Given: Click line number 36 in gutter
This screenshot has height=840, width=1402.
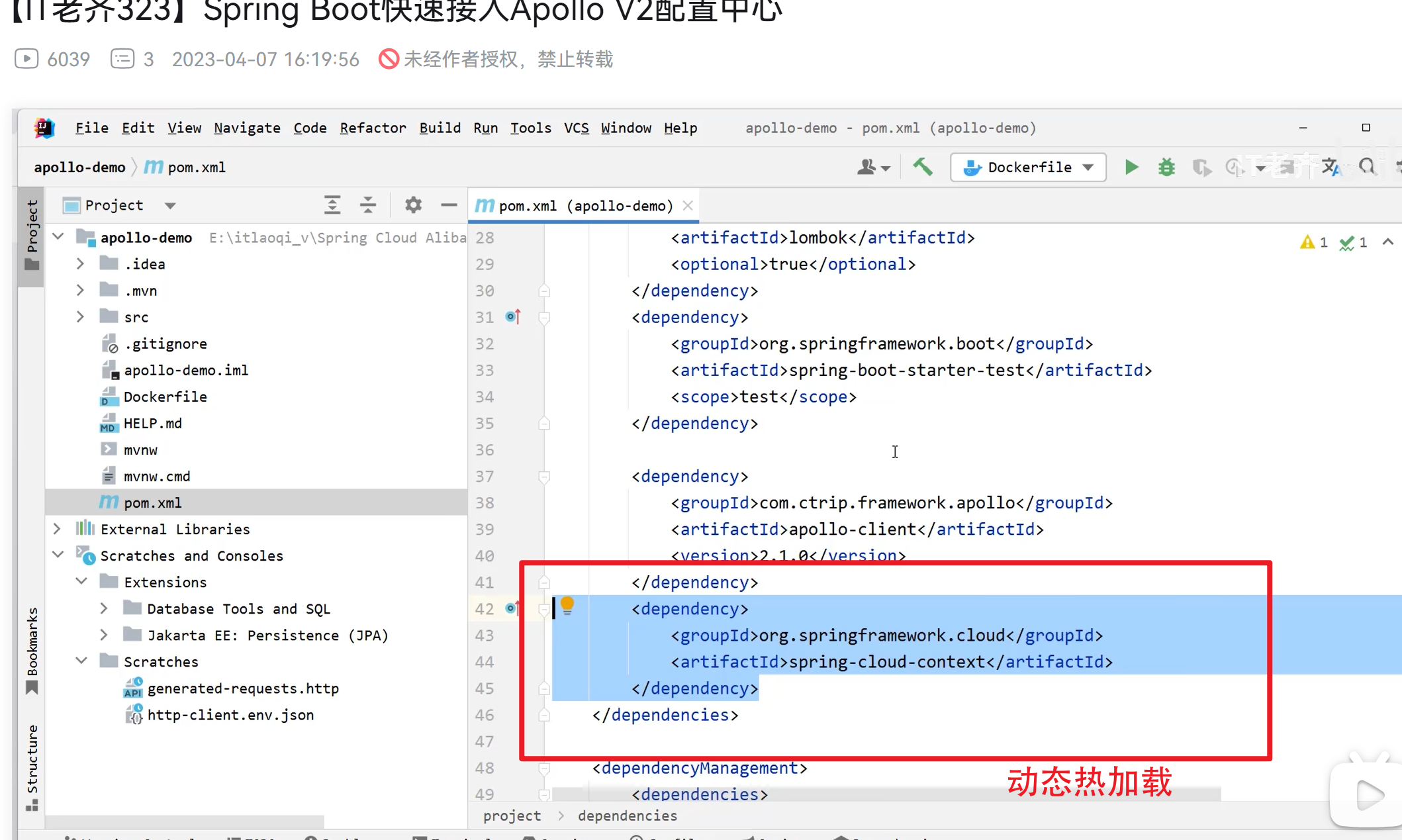Looking at the screenshot, I should click(x=485, y=449).
